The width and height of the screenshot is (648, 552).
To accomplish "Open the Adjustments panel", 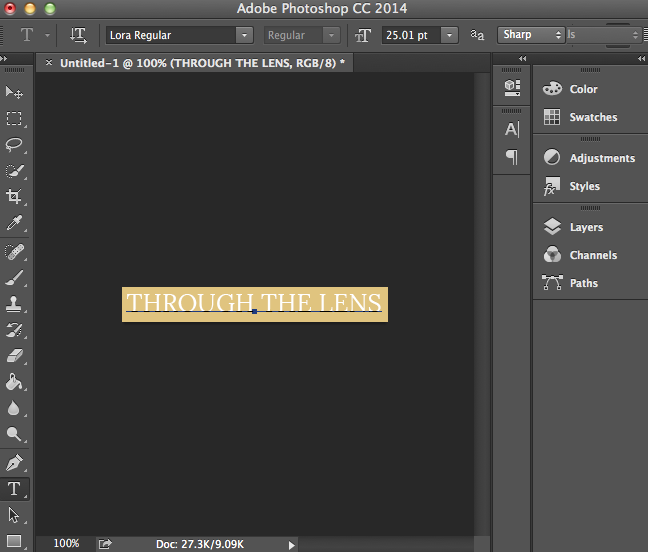I will tap(590, 158).
